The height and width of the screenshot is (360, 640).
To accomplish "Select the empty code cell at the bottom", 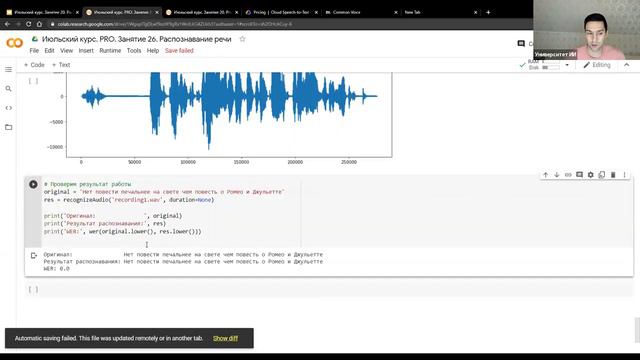I will 329,289.
